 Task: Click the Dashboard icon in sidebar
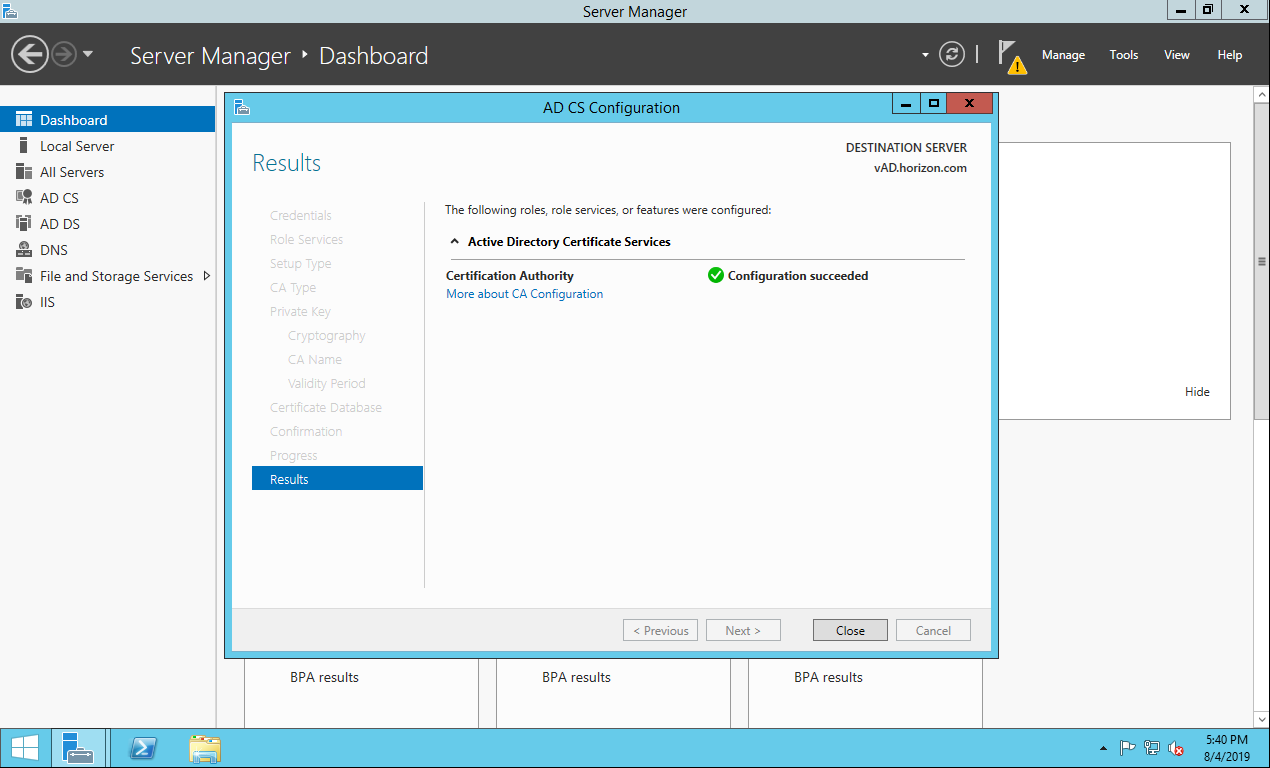click(24, 120)
